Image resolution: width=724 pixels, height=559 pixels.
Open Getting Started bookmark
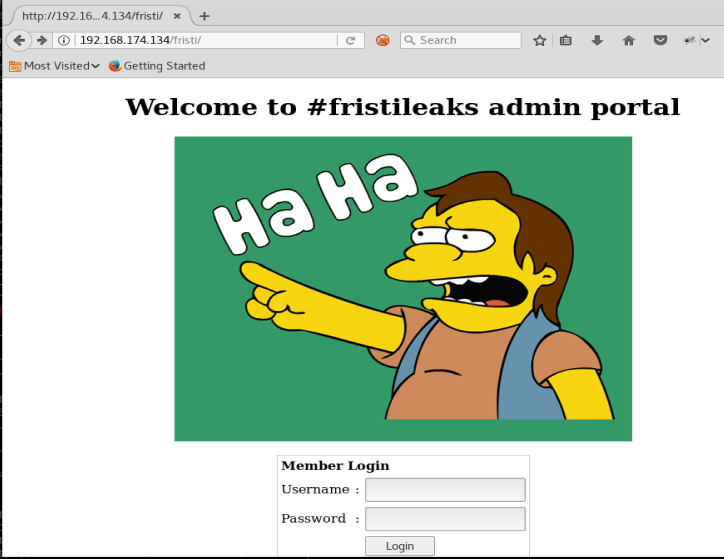coord(157,66)
